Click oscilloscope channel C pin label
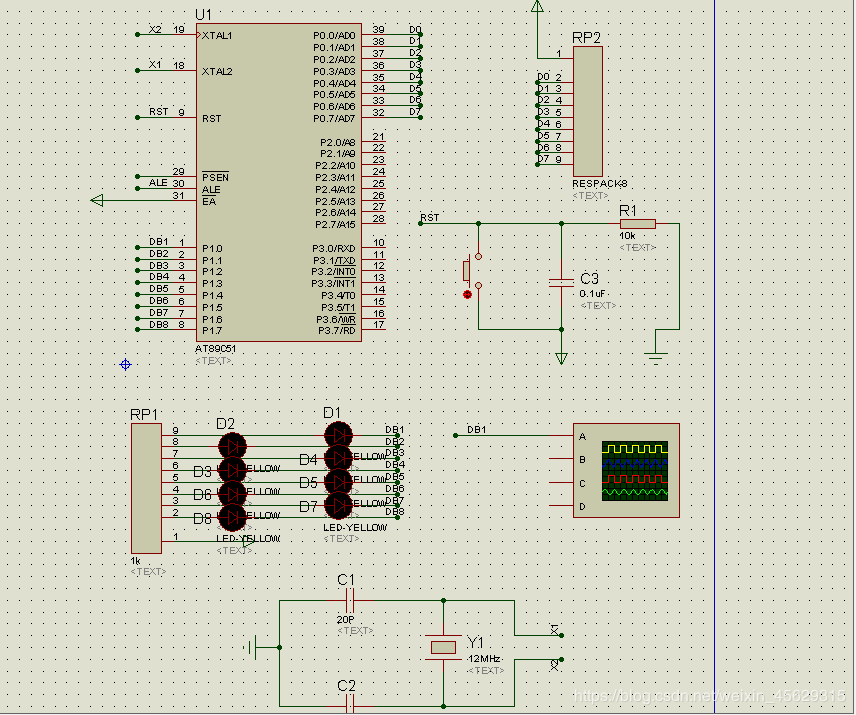The image size is (856, 715). click(x=582, y=484)
